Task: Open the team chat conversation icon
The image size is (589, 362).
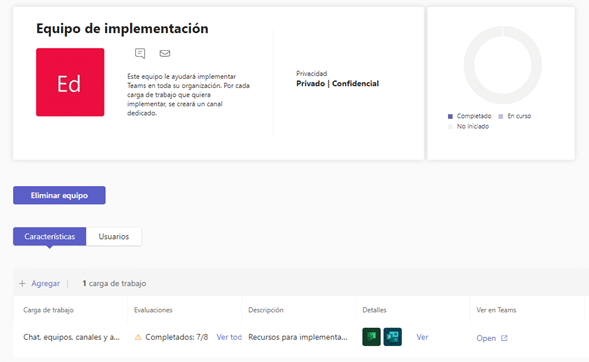Action: point(140,53)
